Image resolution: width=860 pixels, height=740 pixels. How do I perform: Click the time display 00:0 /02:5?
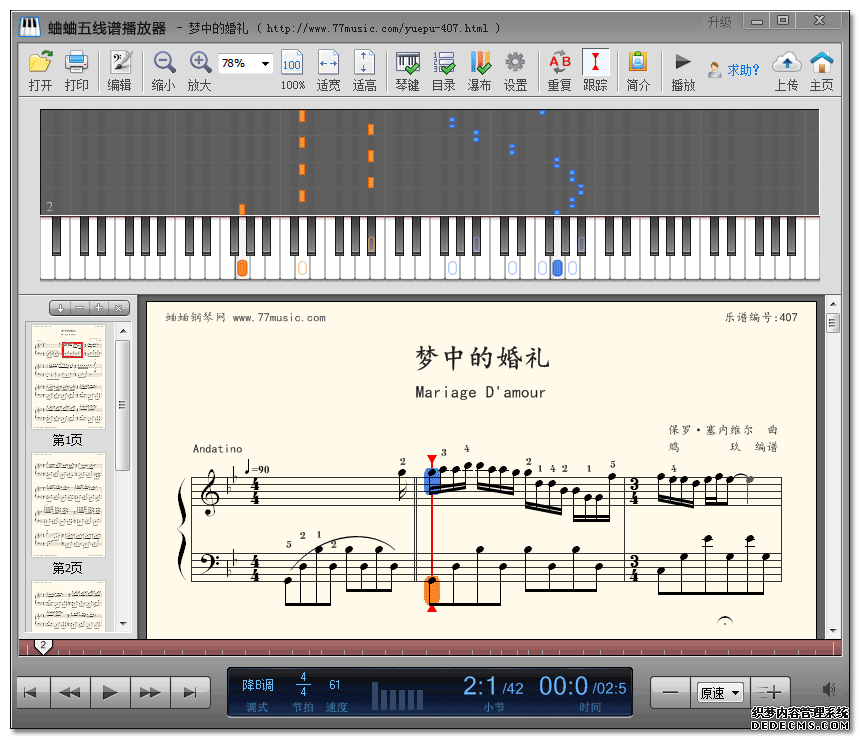pyautogui.click(x=582, y=686)
